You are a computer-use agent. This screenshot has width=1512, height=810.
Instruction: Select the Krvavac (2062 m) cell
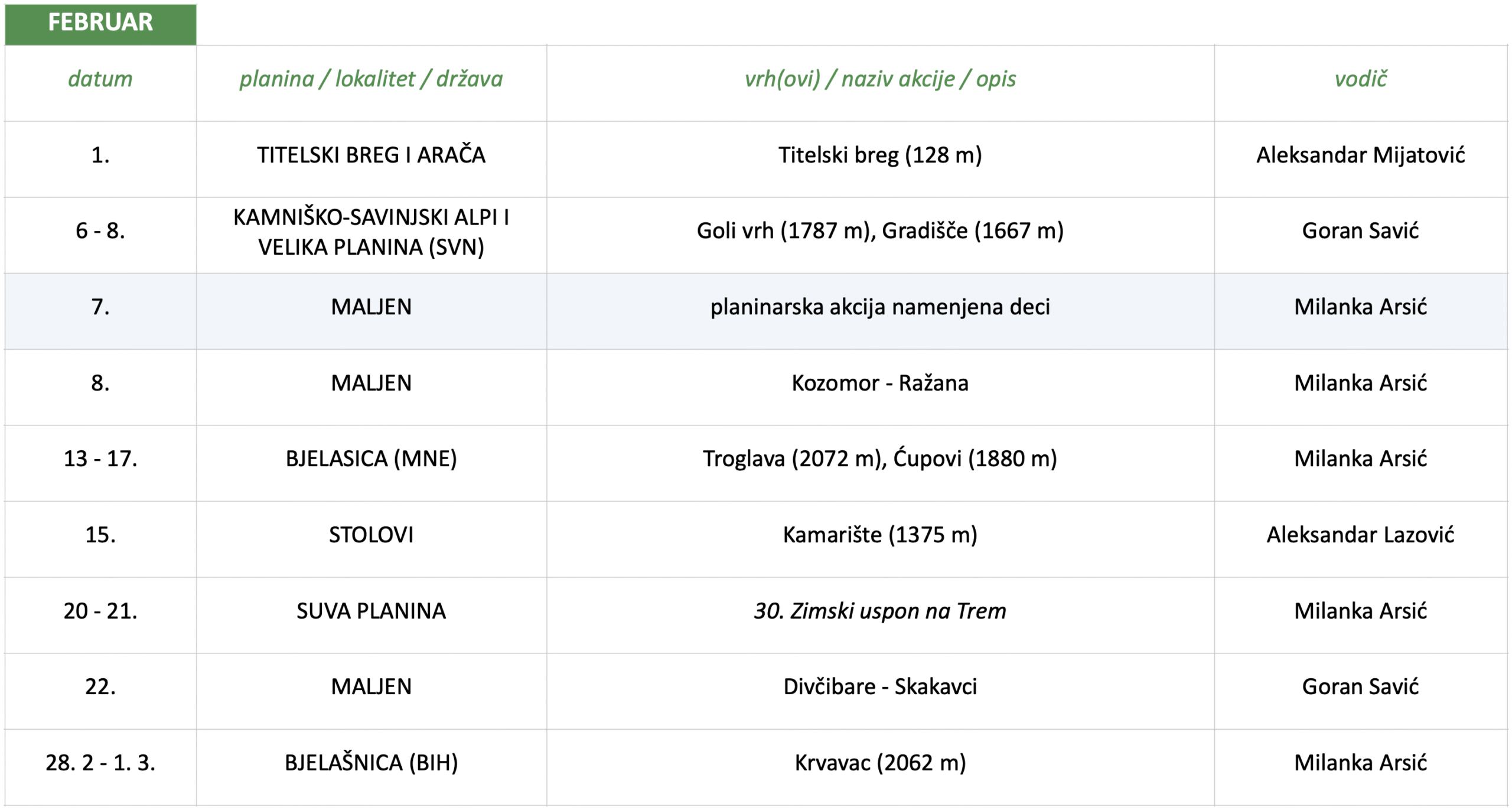tap(880, 763)
